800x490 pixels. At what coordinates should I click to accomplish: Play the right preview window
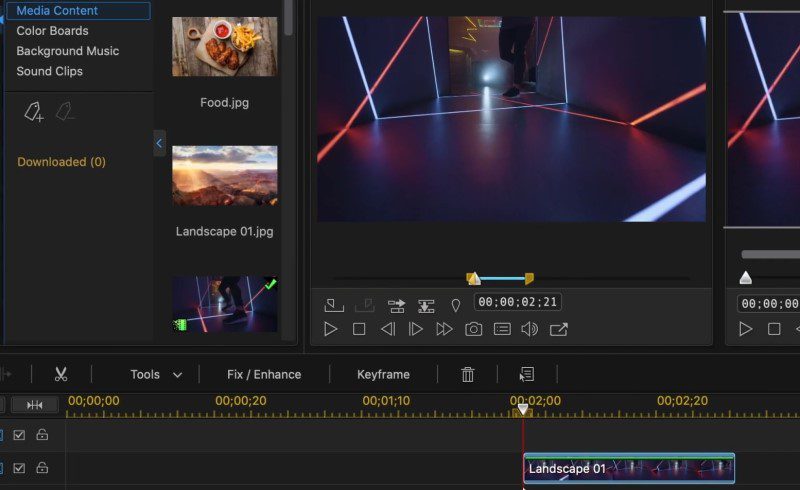tap(745, 329)
